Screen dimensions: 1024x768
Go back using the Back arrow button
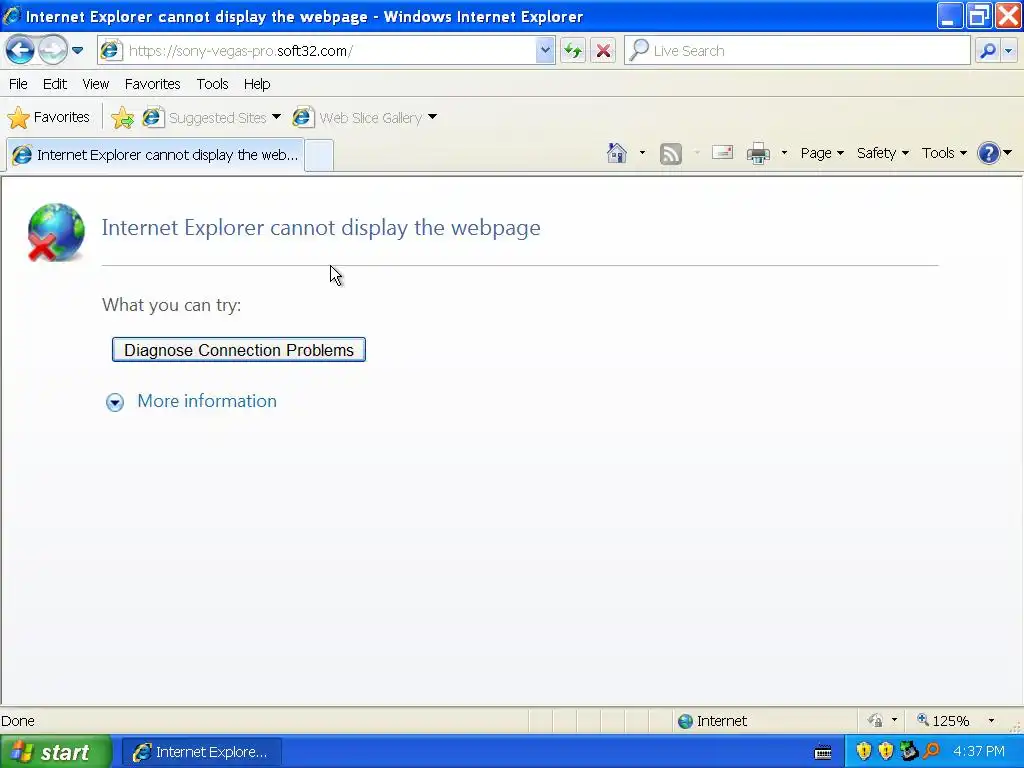[20, 50]
